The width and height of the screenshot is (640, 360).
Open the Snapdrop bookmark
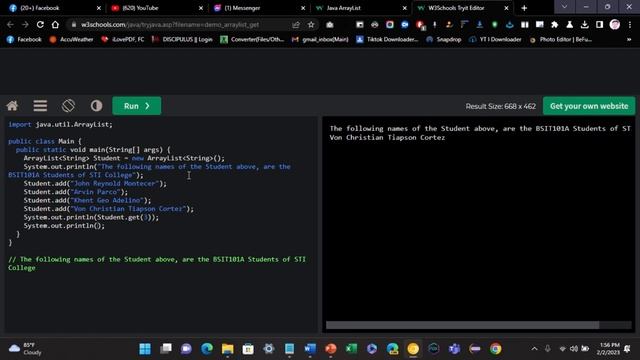443,40
